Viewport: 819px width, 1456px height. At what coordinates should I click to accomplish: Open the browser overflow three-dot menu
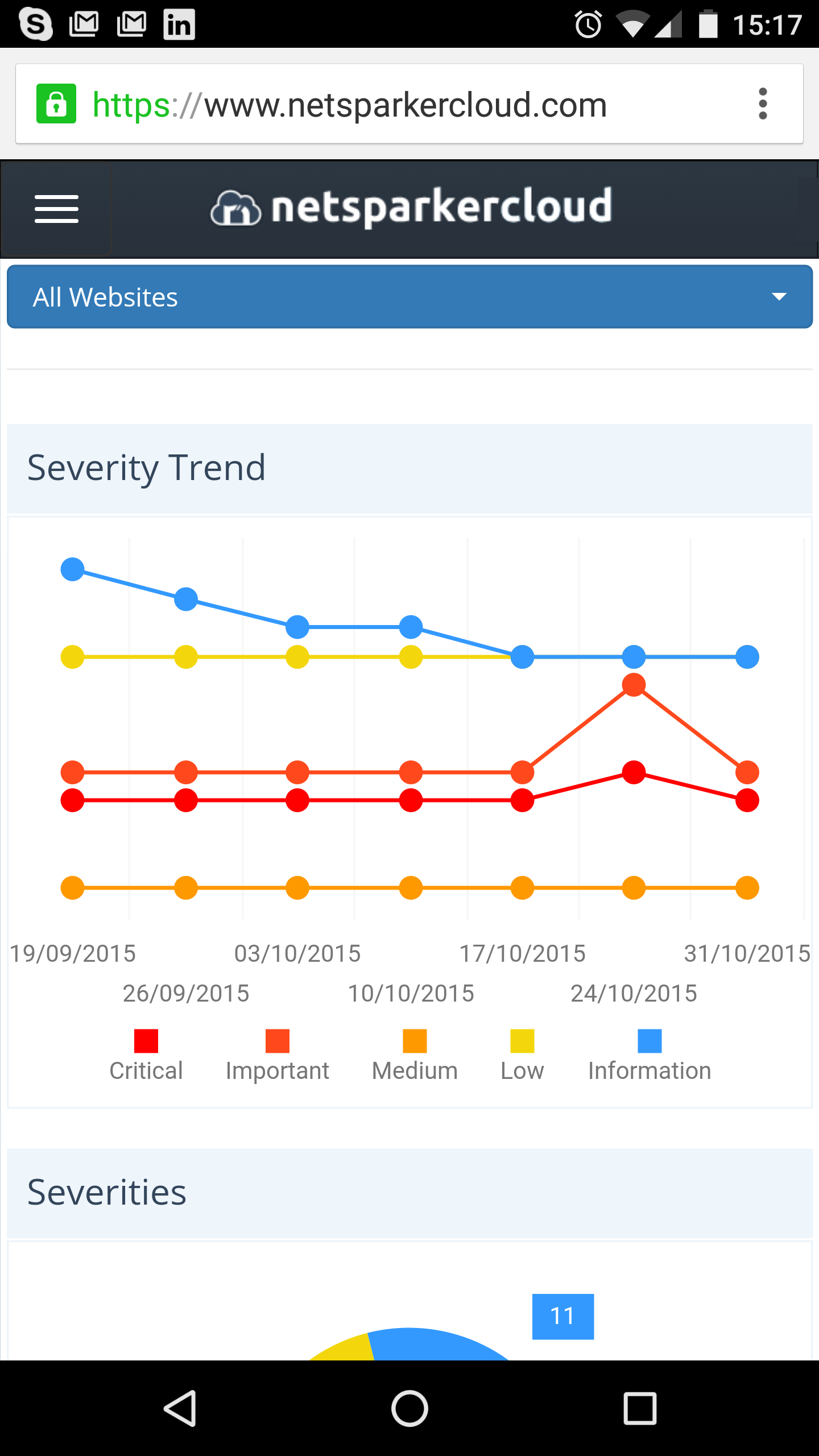(x=763, y=104)
